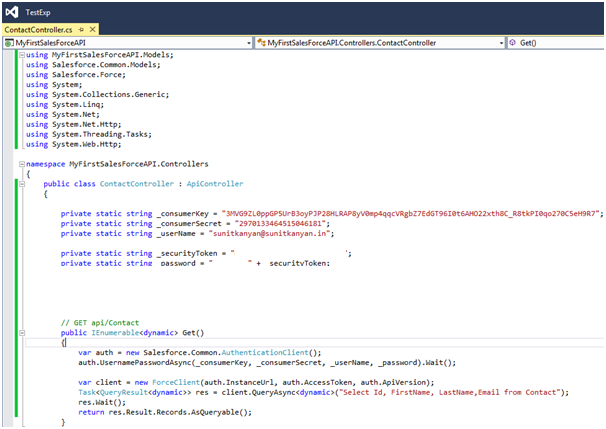Open the Get() member dropdown

556,43
